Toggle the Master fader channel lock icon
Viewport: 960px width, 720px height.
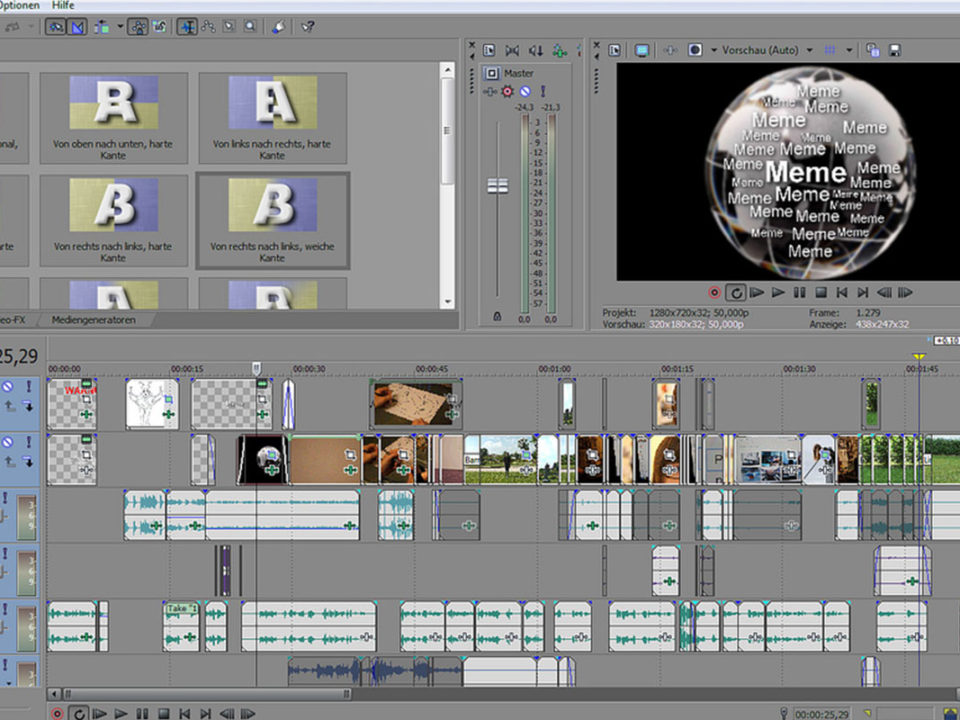coord(497,317)
